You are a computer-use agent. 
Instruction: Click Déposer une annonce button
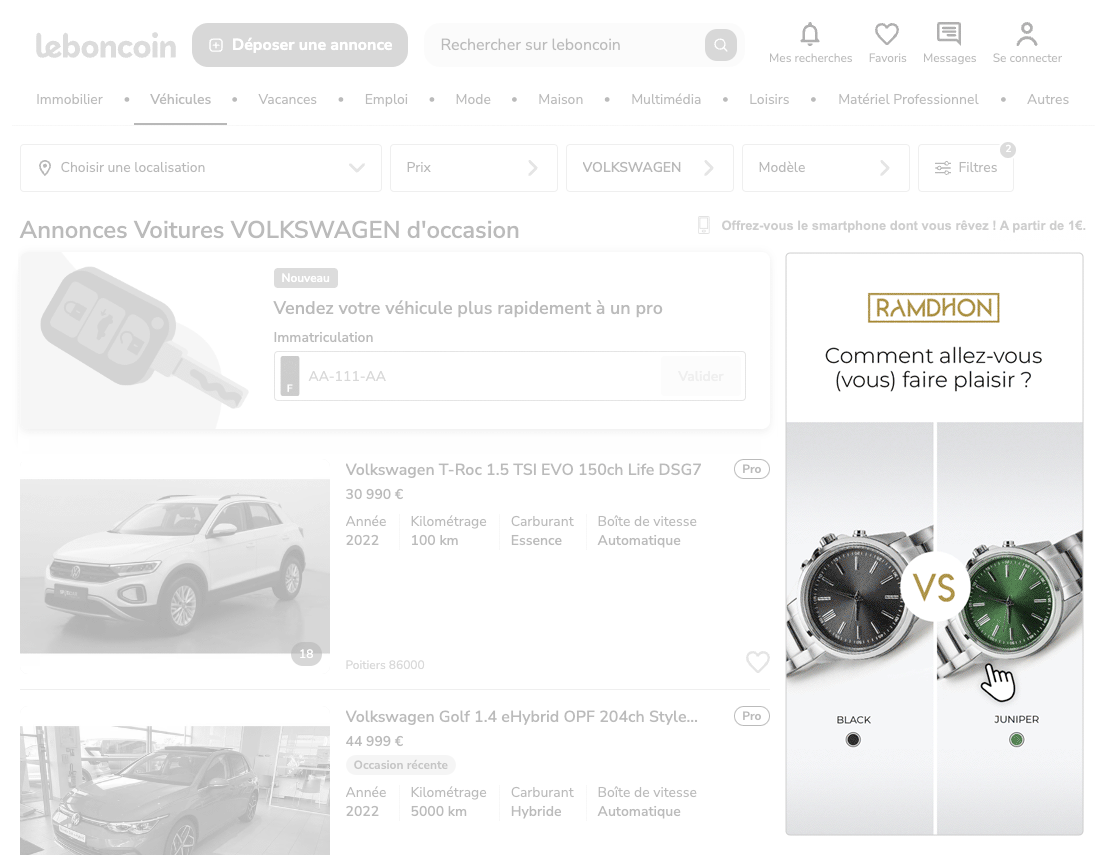coord(300,45)
